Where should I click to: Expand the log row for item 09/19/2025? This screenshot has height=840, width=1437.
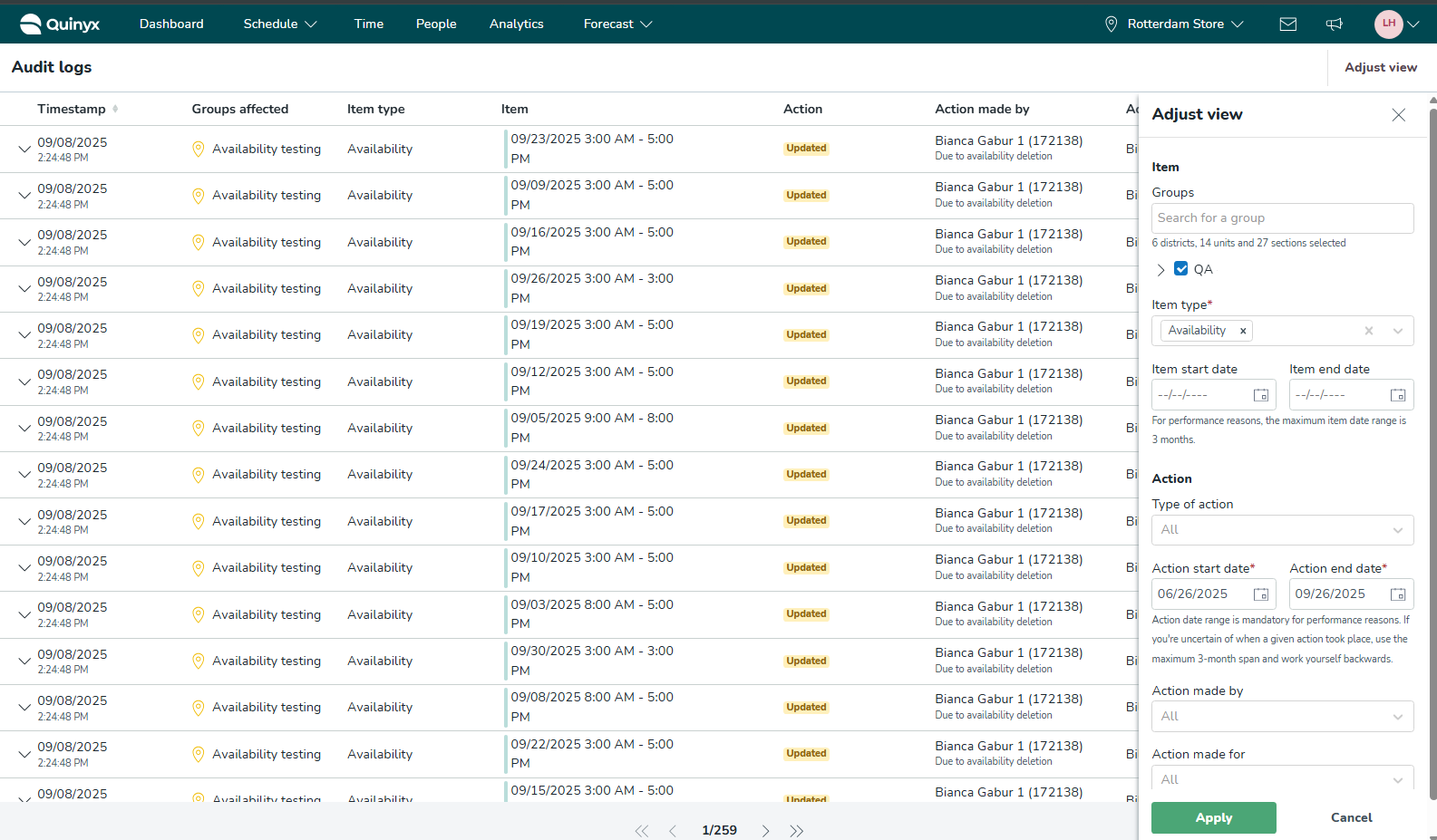[x=24, y=335]
